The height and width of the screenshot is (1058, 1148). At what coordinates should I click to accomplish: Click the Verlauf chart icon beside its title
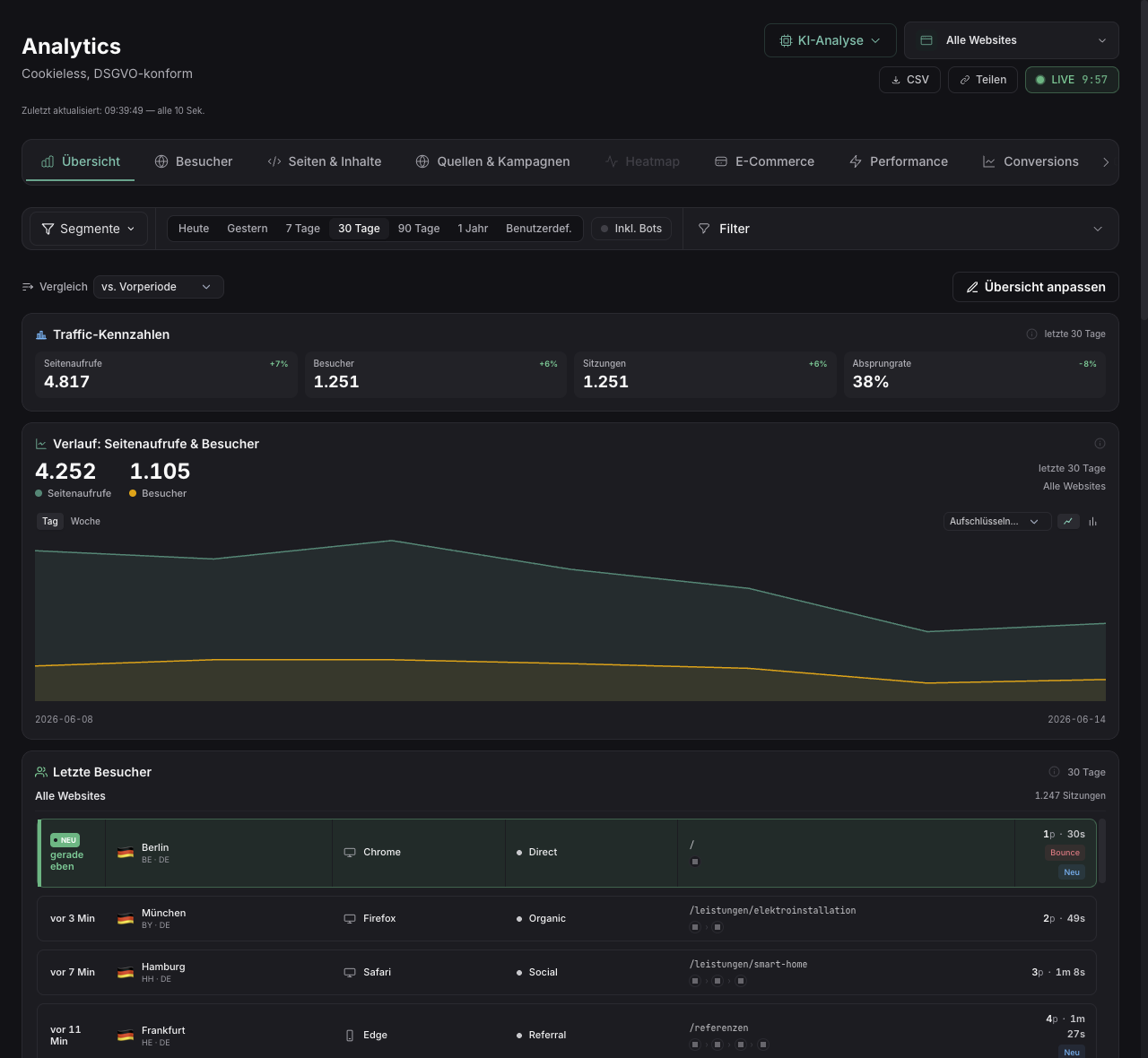41,444
